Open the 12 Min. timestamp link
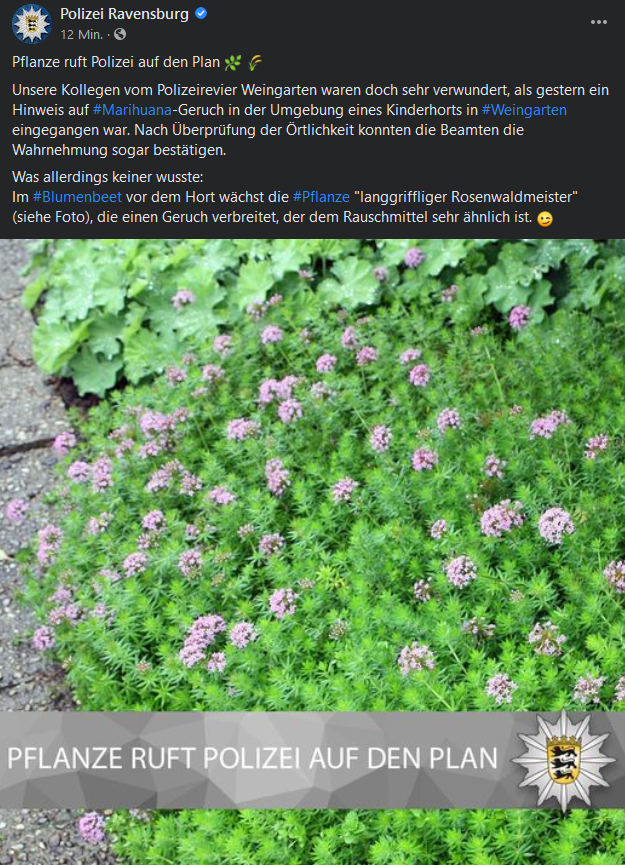 pyautogui.click(x=82, y=34)
